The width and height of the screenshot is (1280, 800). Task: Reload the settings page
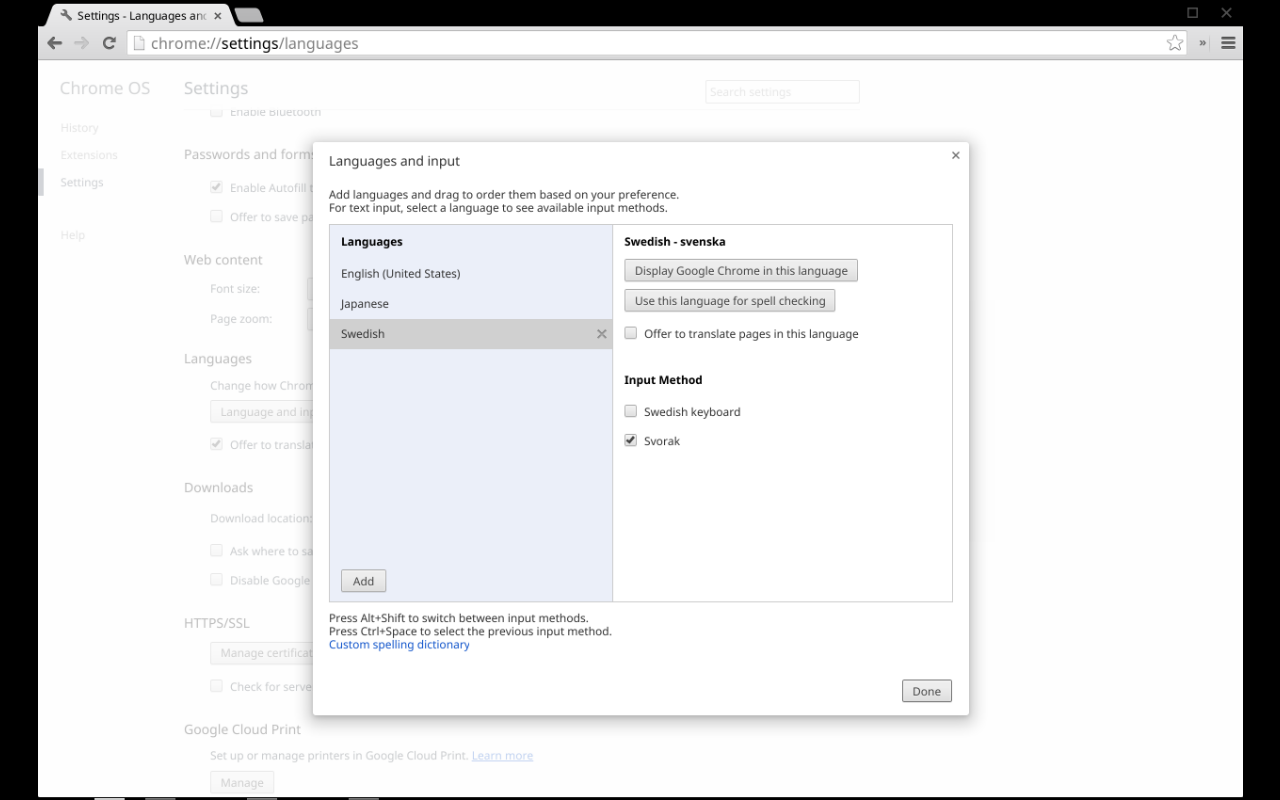[109, 43]
